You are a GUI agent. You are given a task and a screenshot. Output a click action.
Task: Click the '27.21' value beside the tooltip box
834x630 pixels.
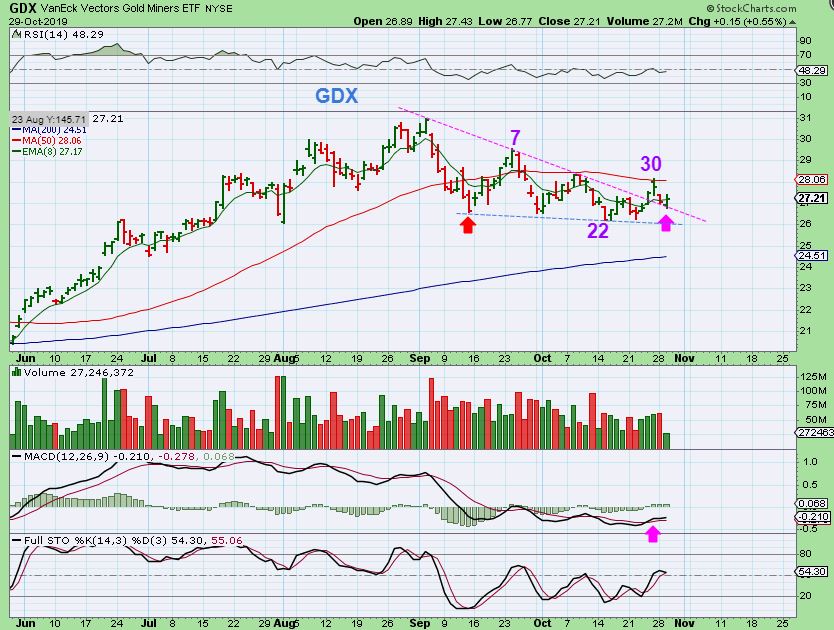(x=108, y=119)
